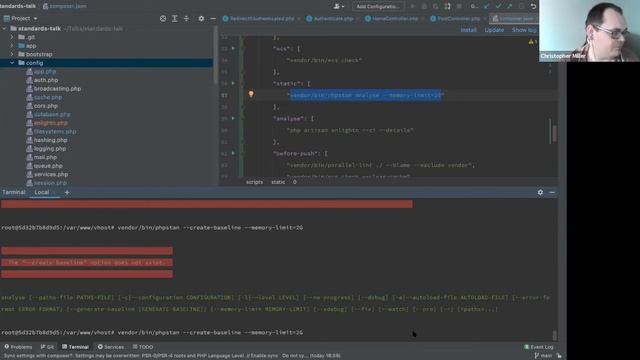Click the editor vertical scrollbar thumb

pyautogui.click(x=554, y=133)
